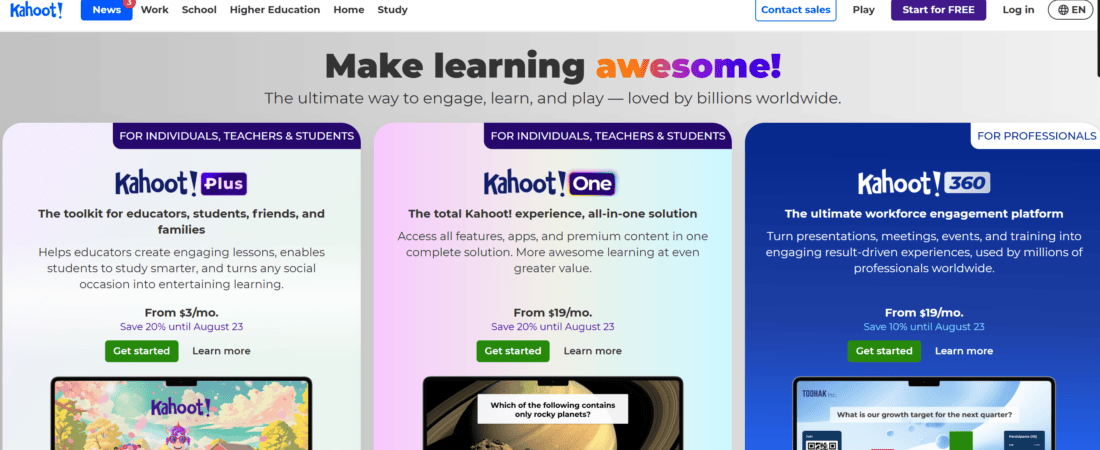The height and width of the screenshot is (450, 1100).
Task: Click the Log in link
Action: pyautogui.click(x=1018, y=10)
